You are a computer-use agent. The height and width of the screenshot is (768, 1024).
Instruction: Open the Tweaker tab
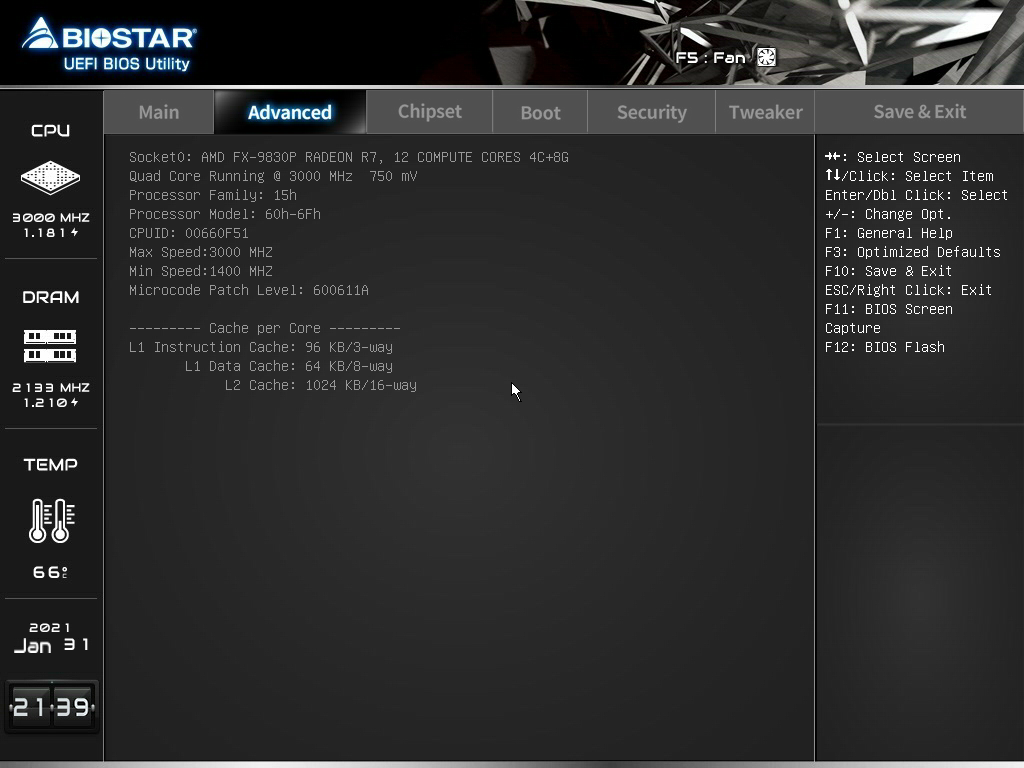tap(765, 112)
